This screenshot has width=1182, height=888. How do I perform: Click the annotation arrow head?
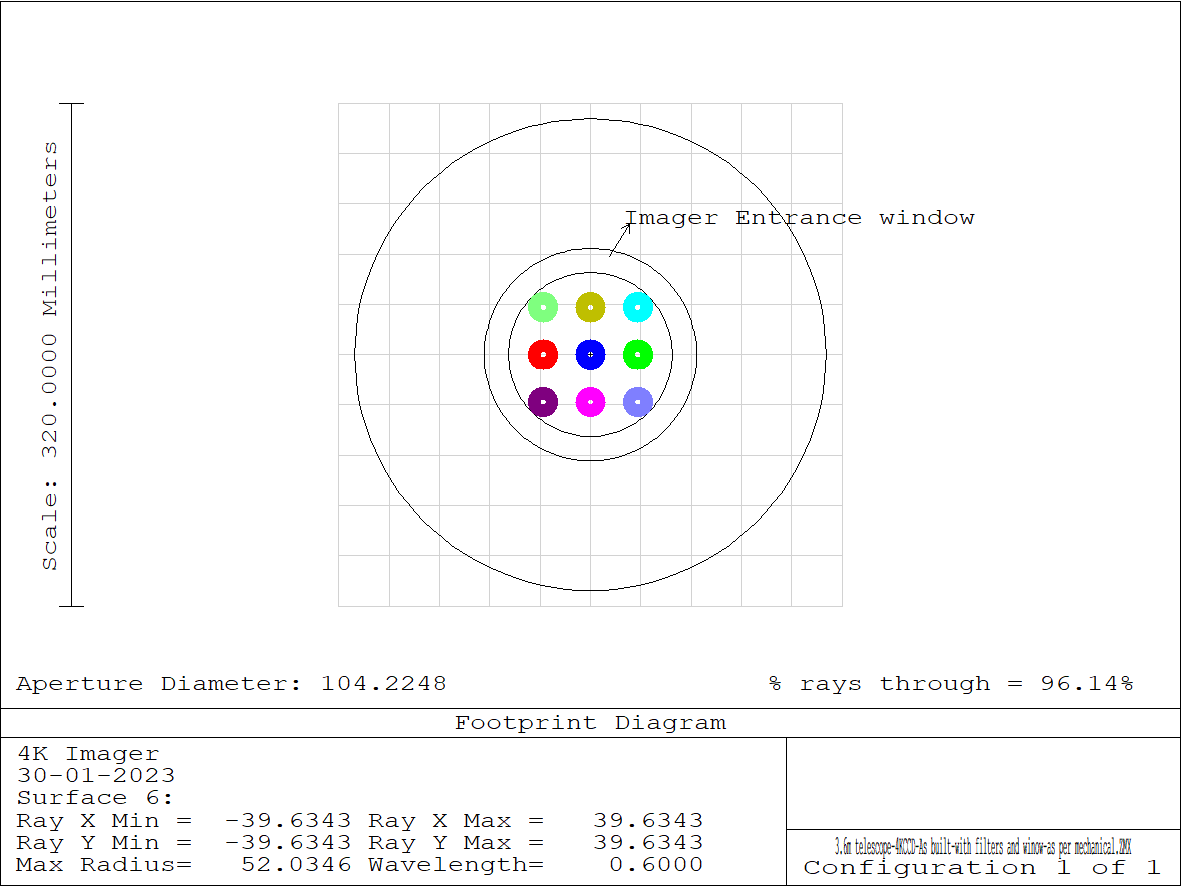[628, 225]
